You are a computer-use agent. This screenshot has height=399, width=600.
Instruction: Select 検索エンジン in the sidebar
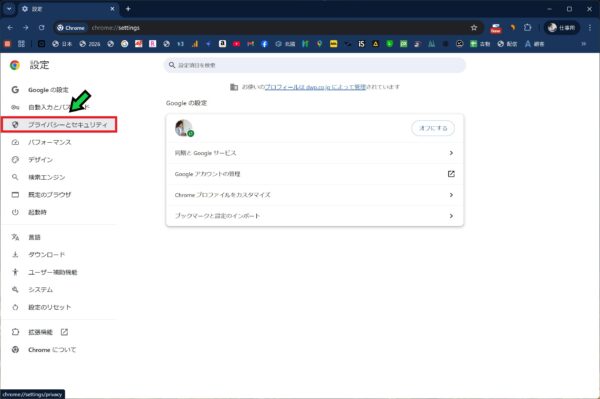[59, 177]
